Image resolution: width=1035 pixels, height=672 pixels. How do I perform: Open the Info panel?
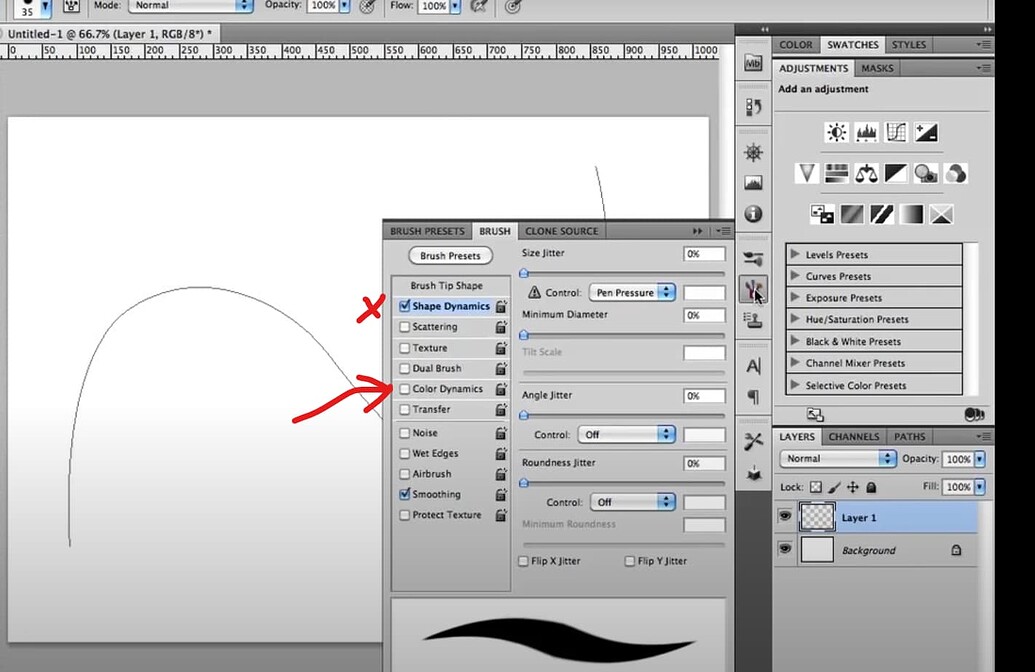(753, 214)
